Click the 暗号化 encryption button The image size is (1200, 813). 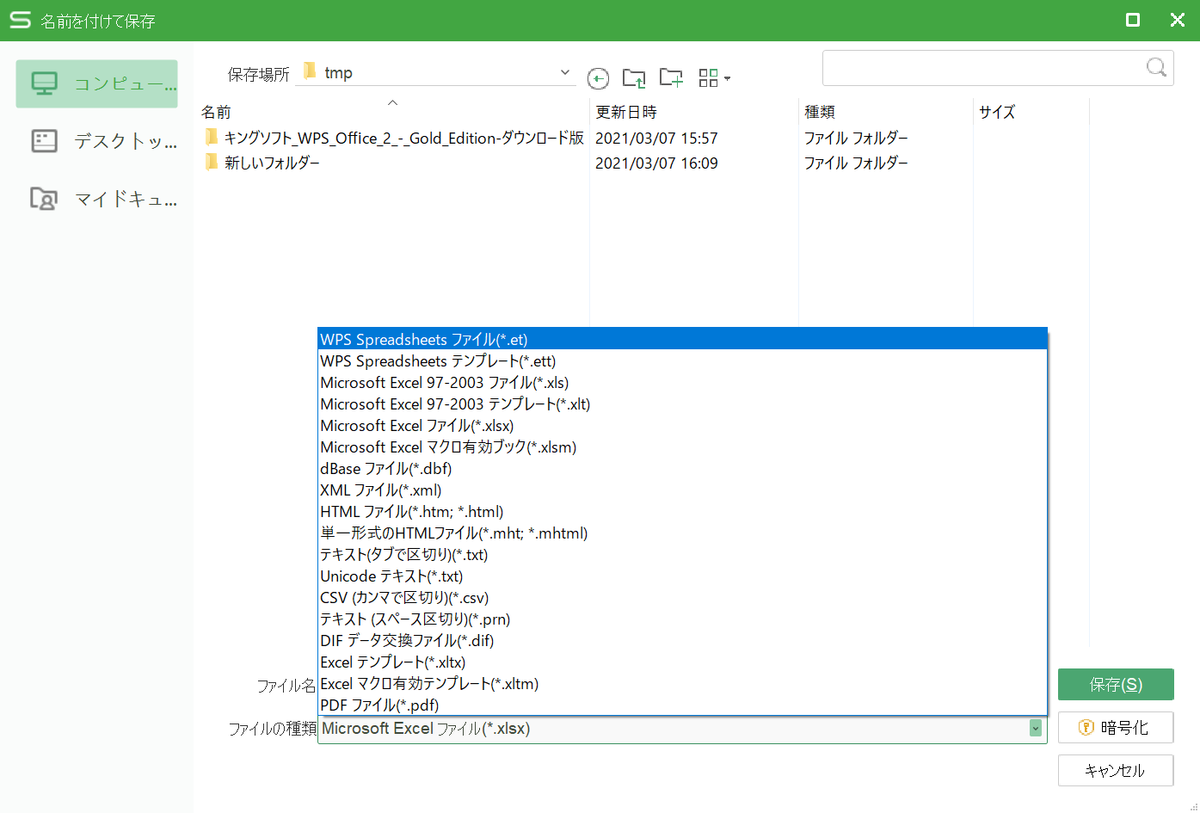1115,728
